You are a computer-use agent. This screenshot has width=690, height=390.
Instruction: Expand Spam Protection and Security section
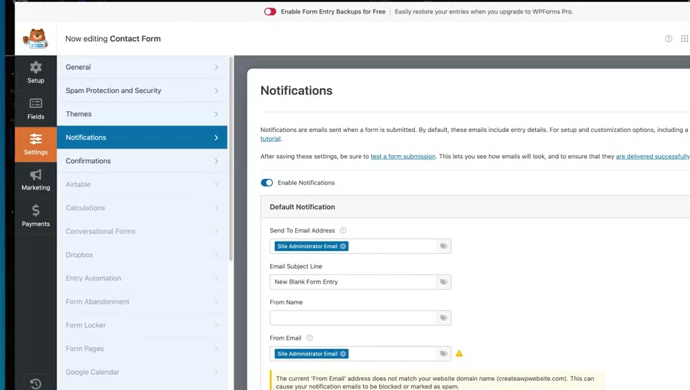point(142,90)
